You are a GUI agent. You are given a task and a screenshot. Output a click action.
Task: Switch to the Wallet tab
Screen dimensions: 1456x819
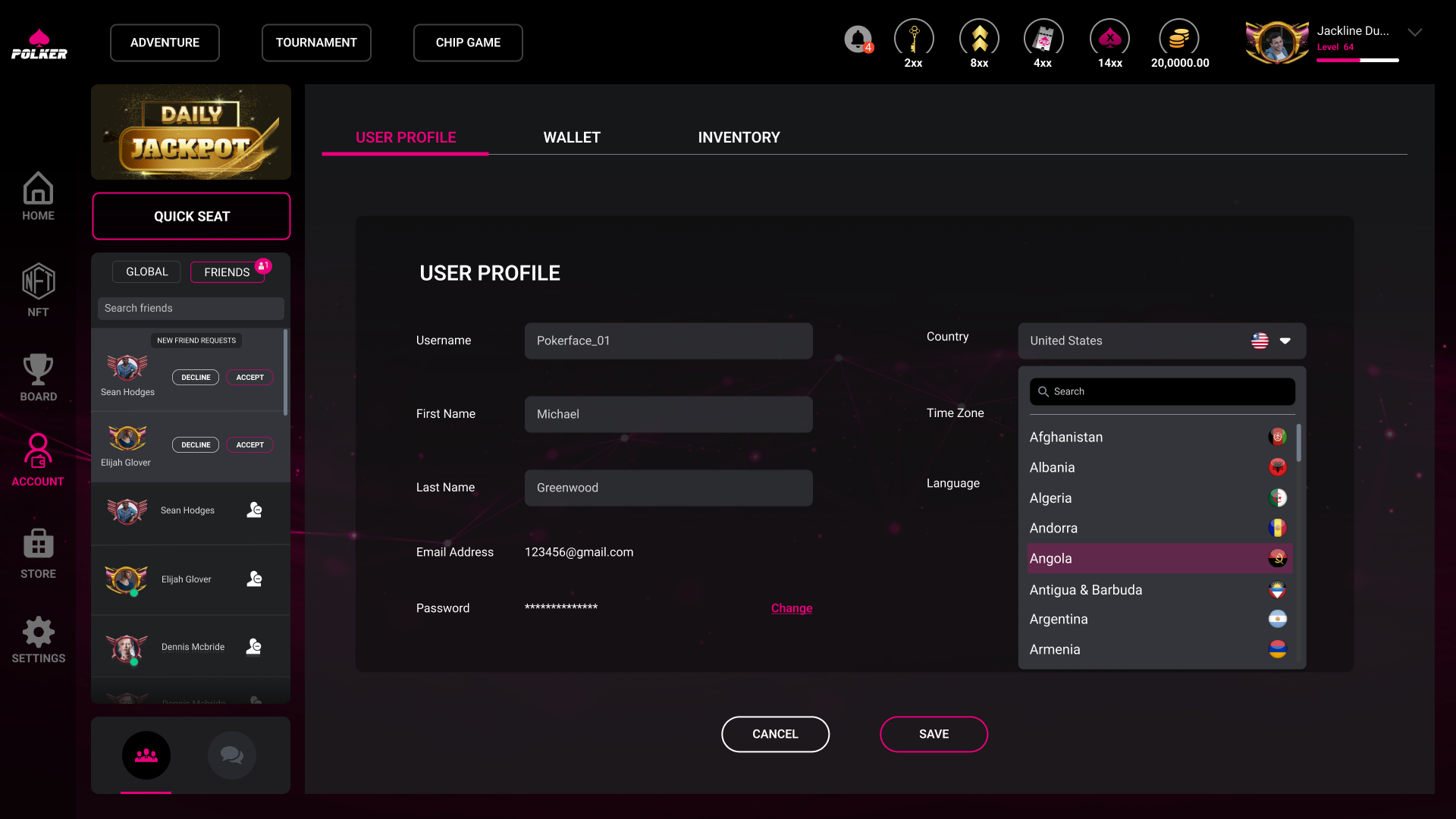pyautogui.click(x=572, y=137)
